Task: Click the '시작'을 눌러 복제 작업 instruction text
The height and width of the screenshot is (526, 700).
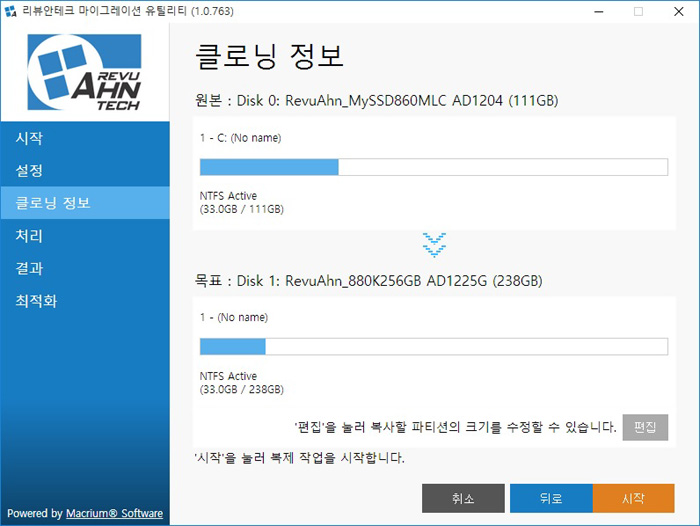Action: (300, 458)
